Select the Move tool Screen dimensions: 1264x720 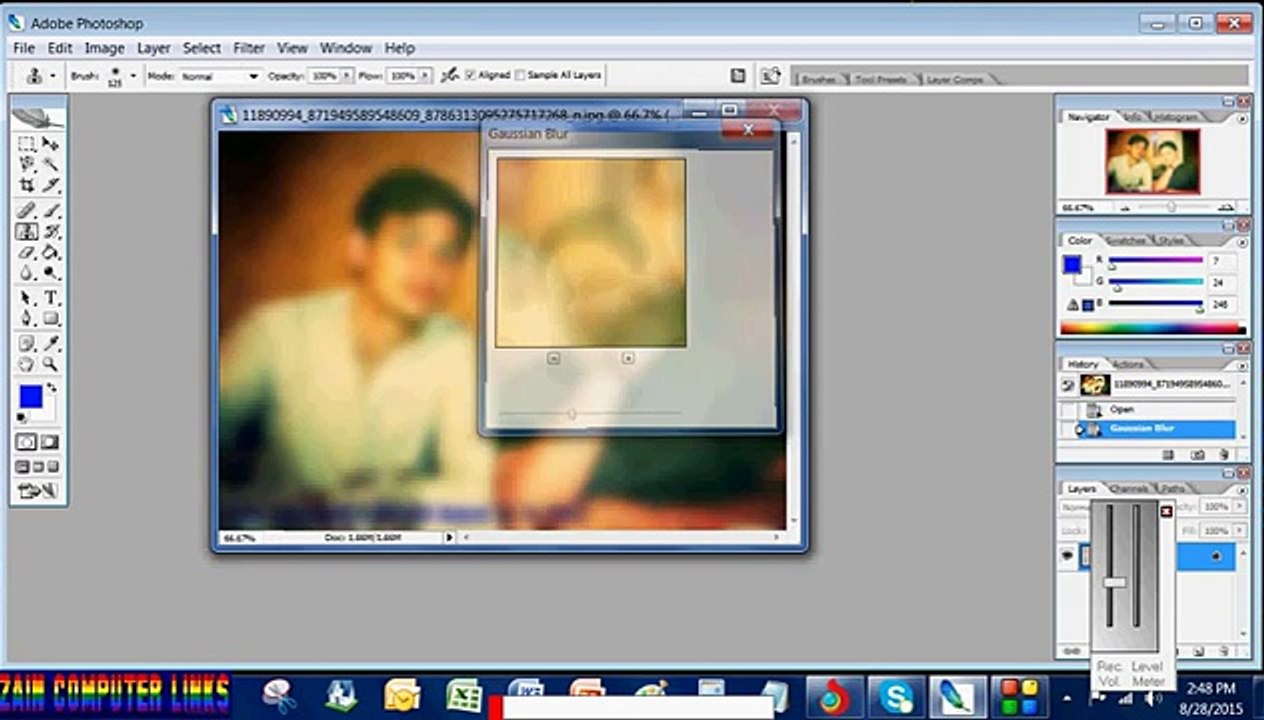50,145
